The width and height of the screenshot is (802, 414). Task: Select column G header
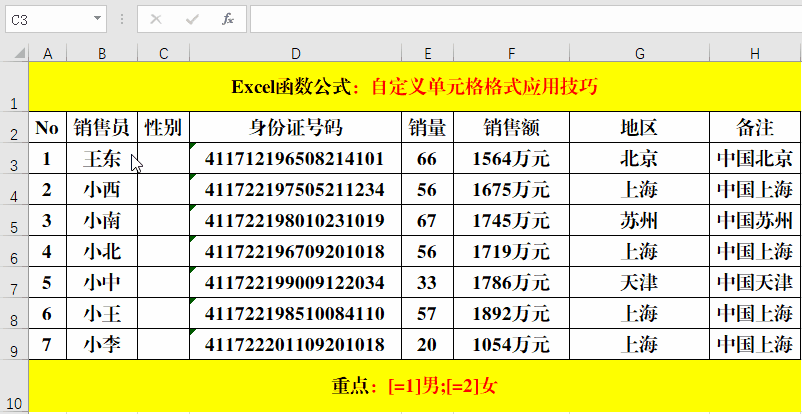(x=639, y=53)
